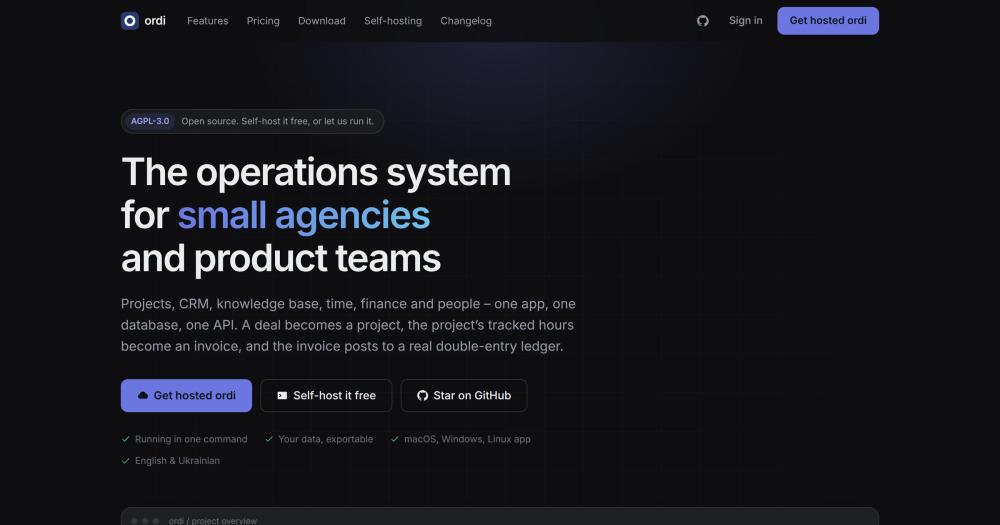Image resolution: width=1000 pixels, height=525 pixels.
Task: Click checkmark beside Your data, exportable
Action: point(269,439)
